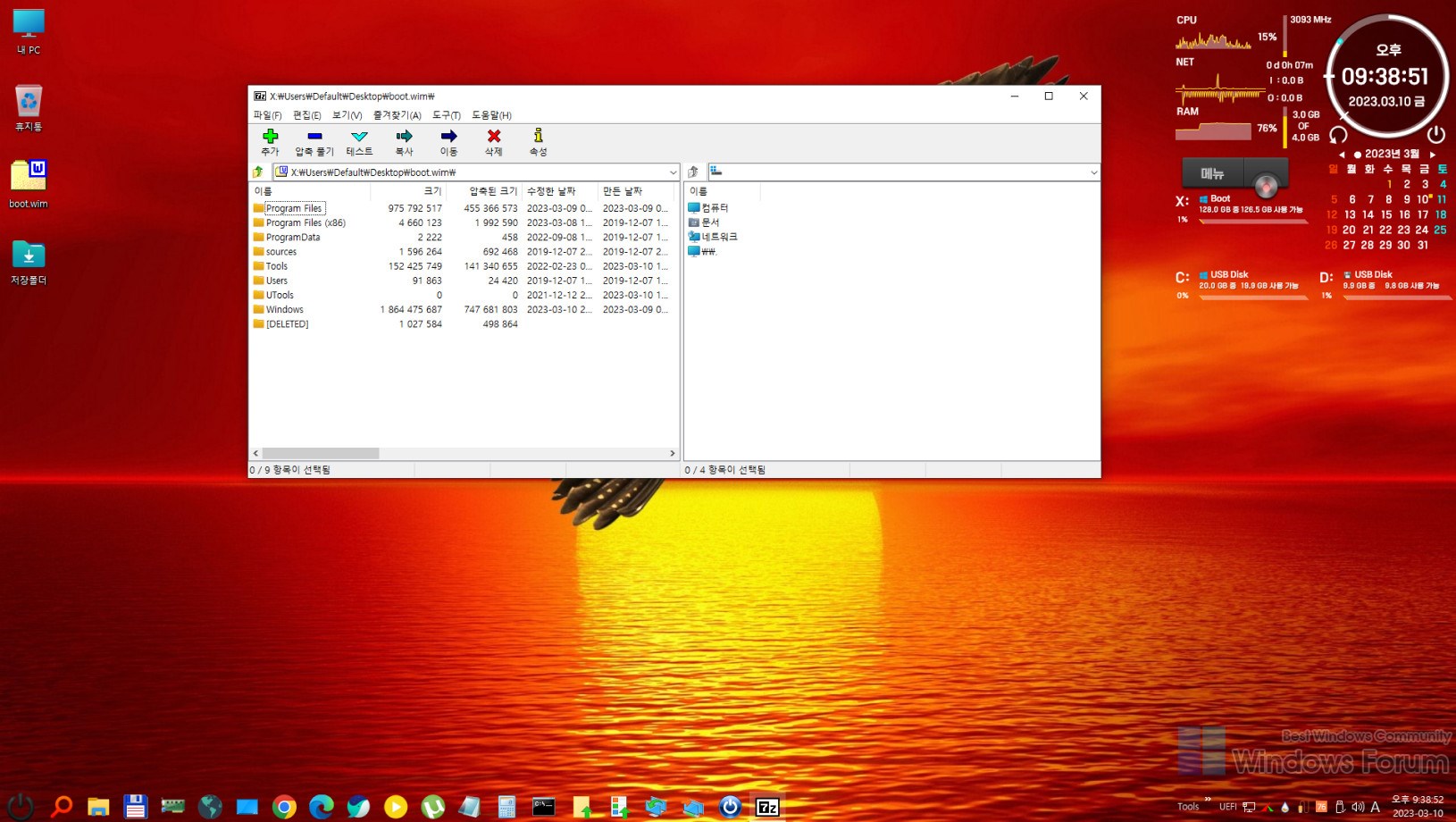1456x822 pixels.
Task: Select the [DELETED] folder row
Action: click(463, 324)
